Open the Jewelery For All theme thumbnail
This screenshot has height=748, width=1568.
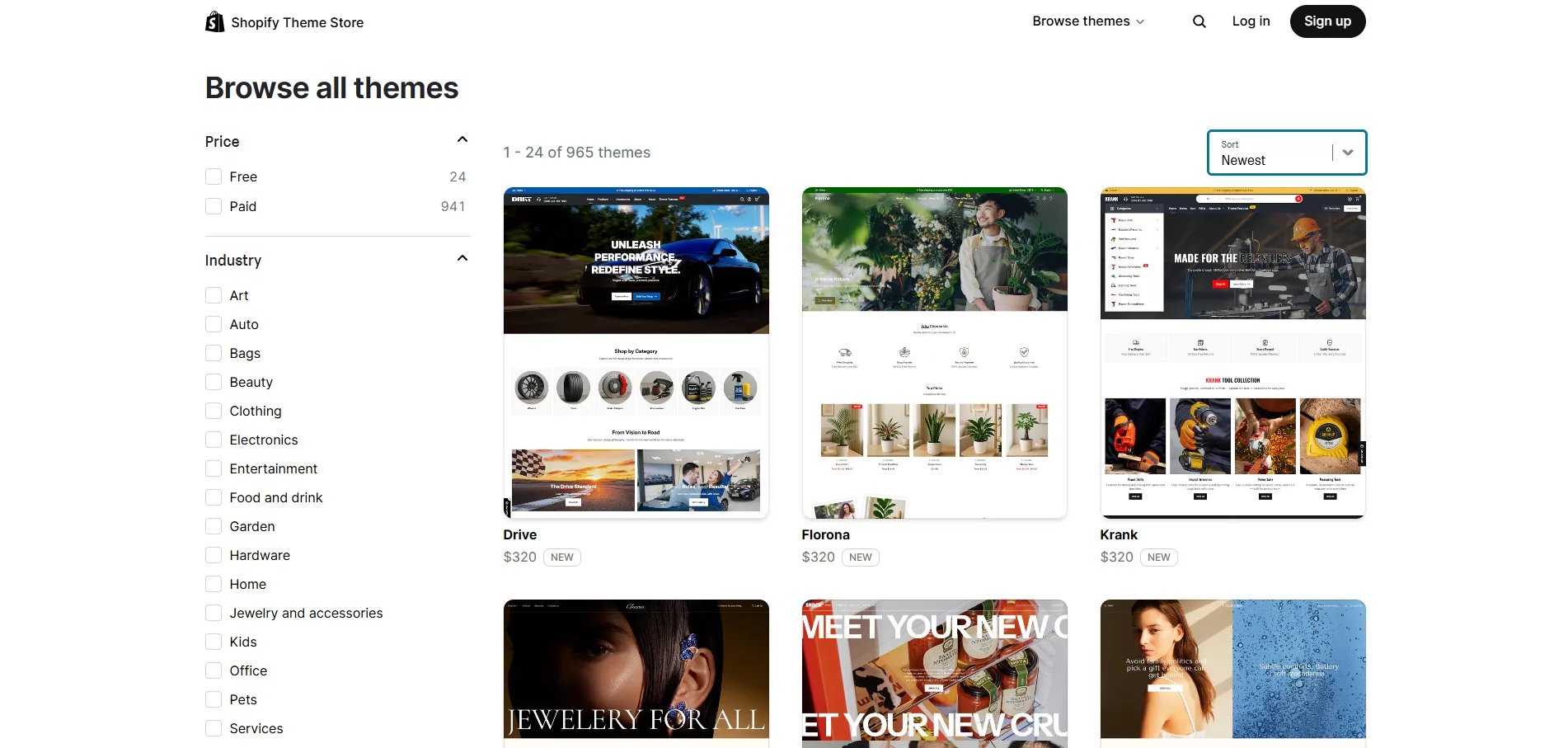tap(636, 672)
